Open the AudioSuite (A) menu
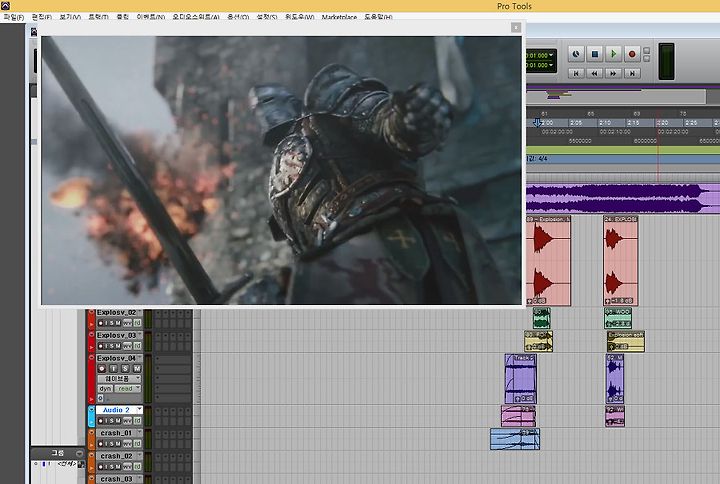 tap(196, 17)
